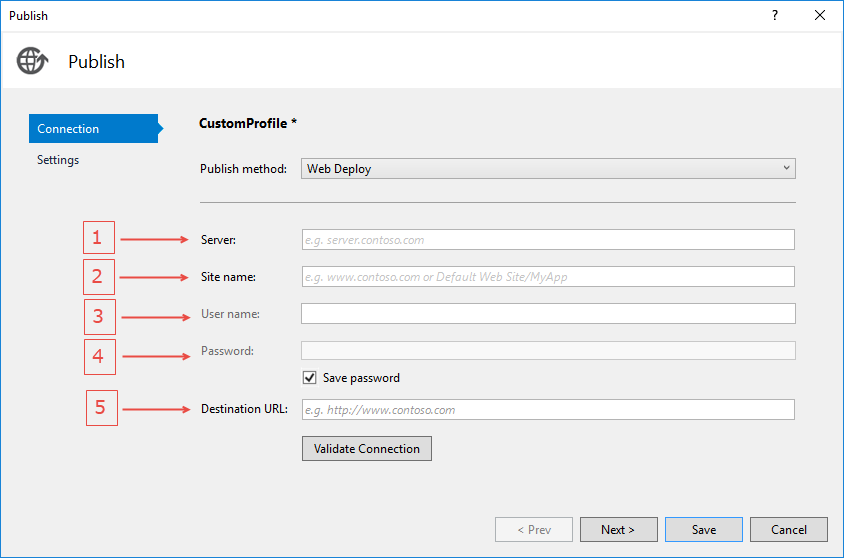Save the publish profile
This screenshot has width=844, height=558.
(704, 530)
